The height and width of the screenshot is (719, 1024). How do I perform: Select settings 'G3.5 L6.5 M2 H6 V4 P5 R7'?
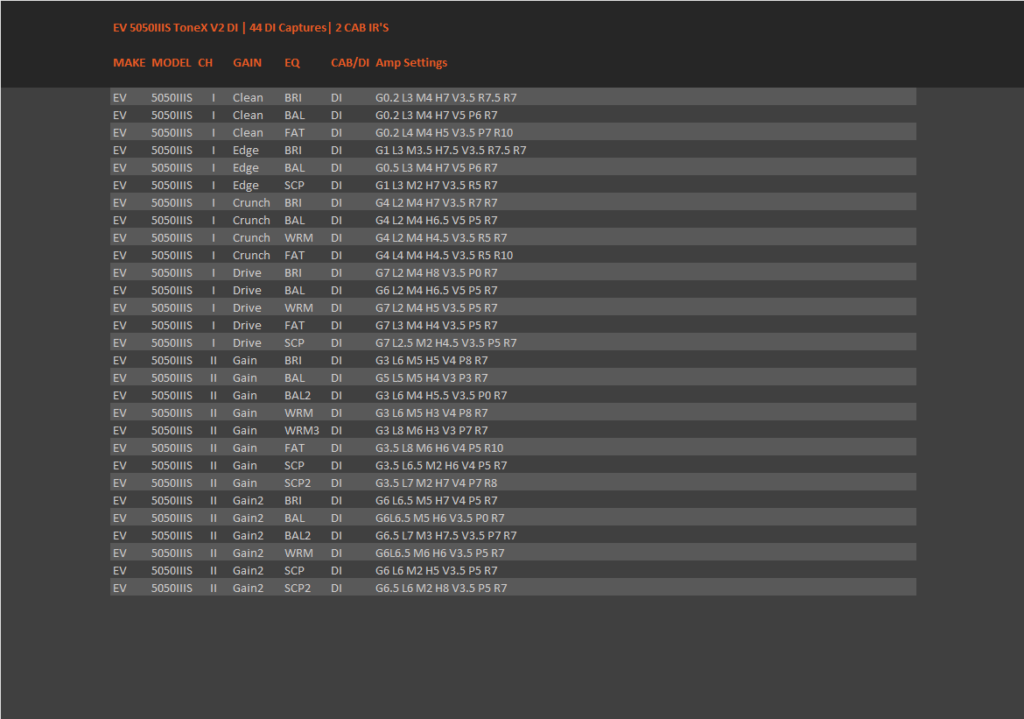point(441,466)
